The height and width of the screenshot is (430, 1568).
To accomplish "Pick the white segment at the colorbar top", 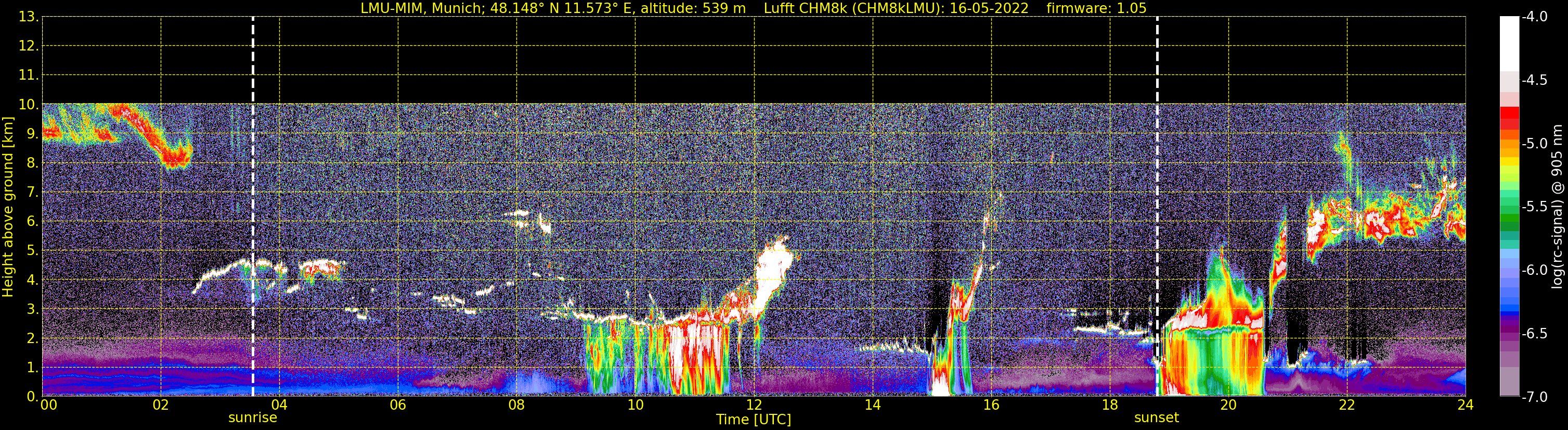I will tap(1509, 44).
